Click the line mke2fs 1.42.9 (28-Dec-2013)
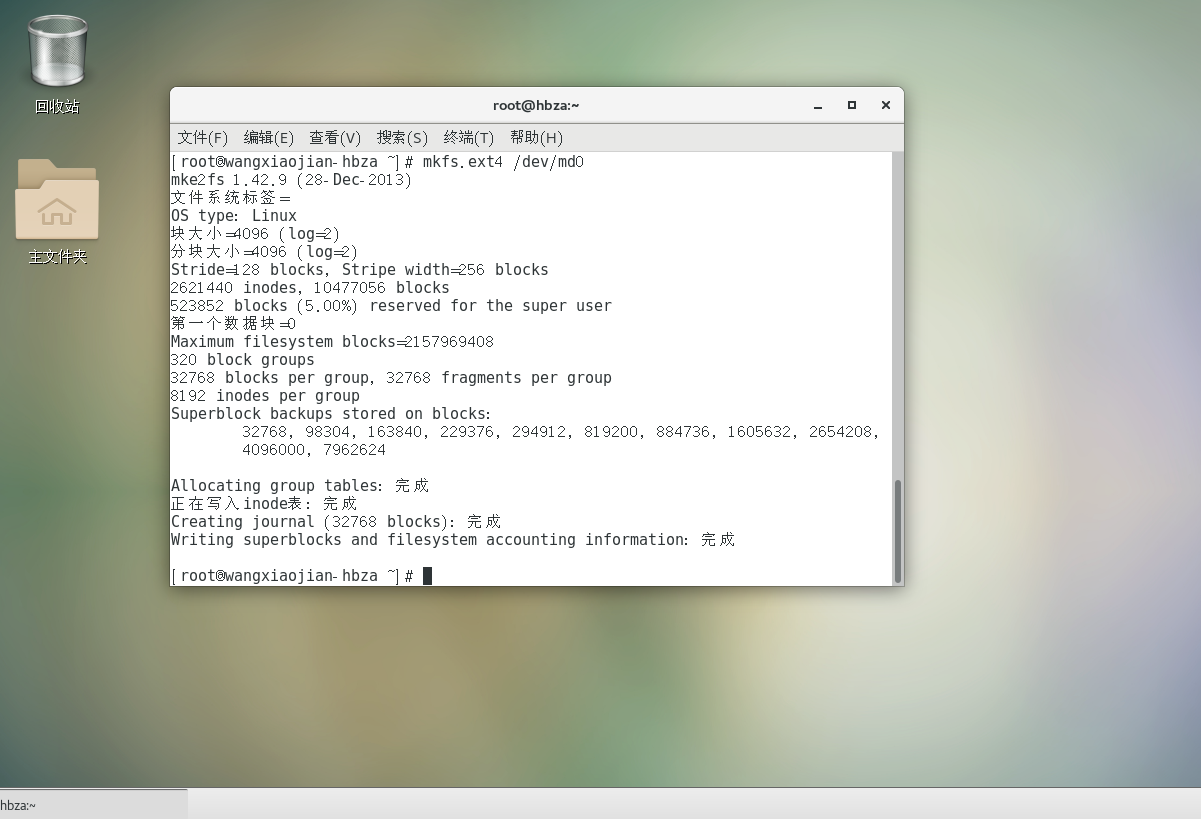Image resolution: width=1201 pixels, height=819 pixels. click(x=291, y=180)
